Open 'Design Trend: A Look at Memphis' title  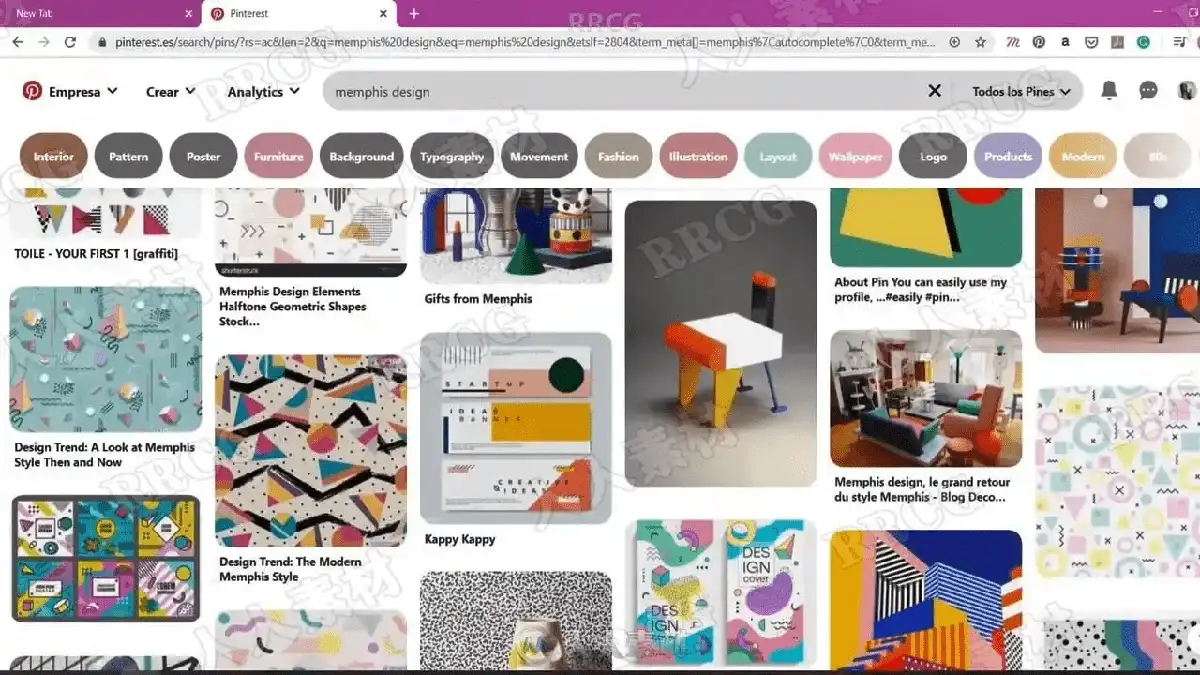point(105,455)
